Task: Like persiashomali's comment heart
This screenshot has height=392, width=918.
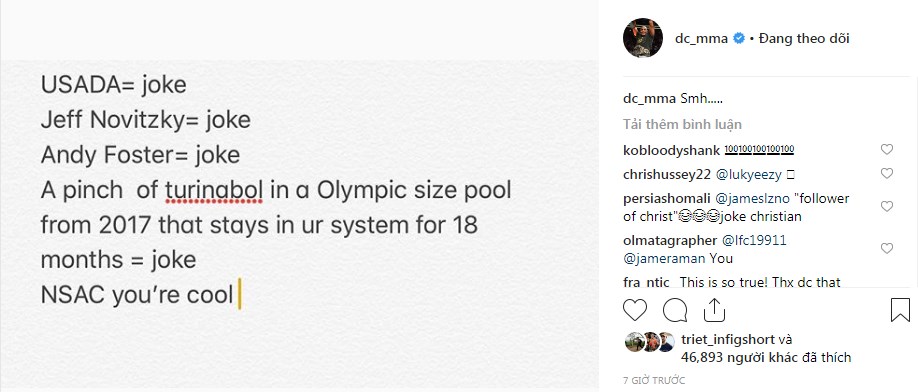Action: (x=887, y=207)
